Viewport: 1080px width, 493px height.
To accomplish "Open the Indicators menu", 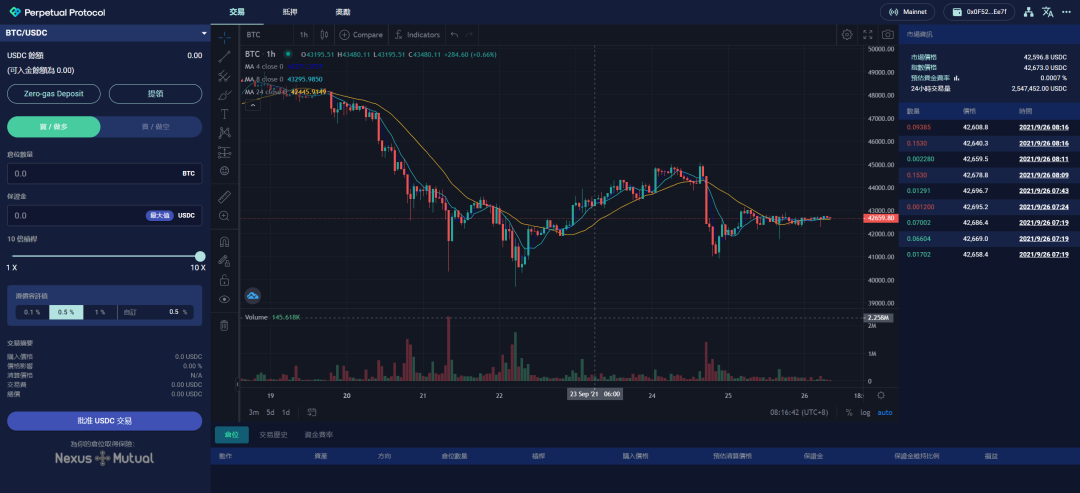I will point(417,34).
